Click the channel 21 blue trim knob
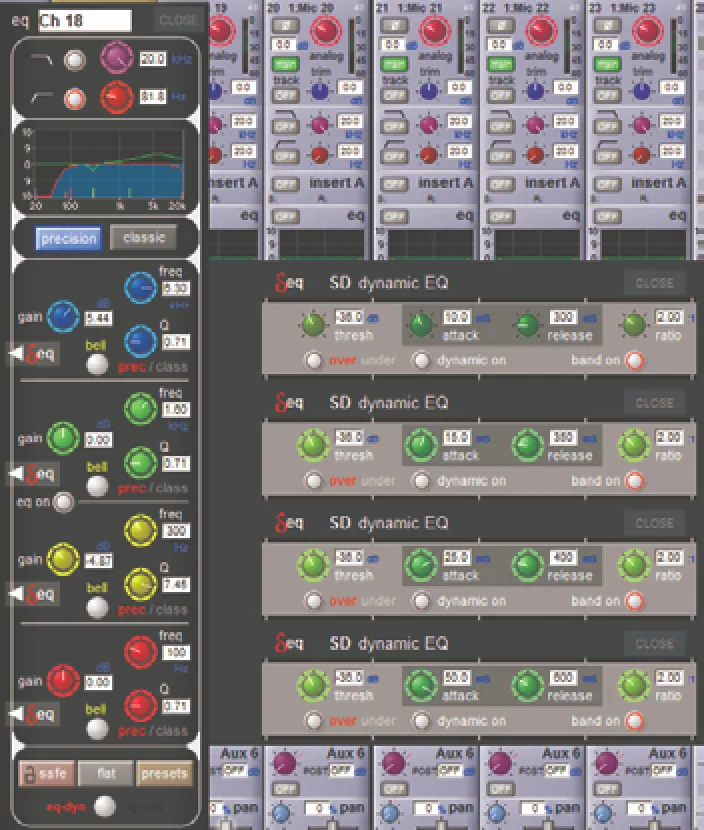The image size is (704, 830). 428,91
